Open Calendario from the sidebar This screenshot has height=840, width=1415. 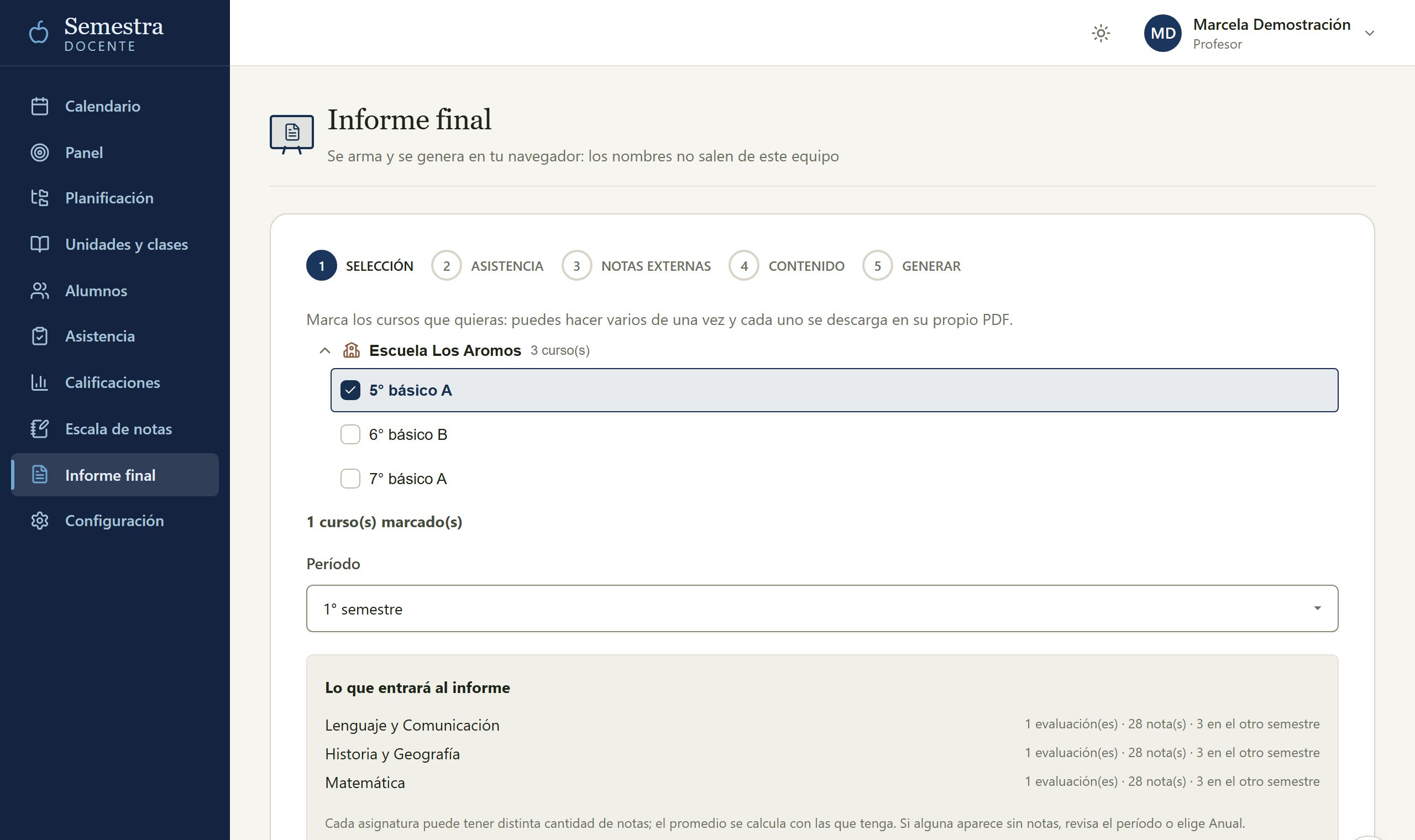click(x=115, y=107)
